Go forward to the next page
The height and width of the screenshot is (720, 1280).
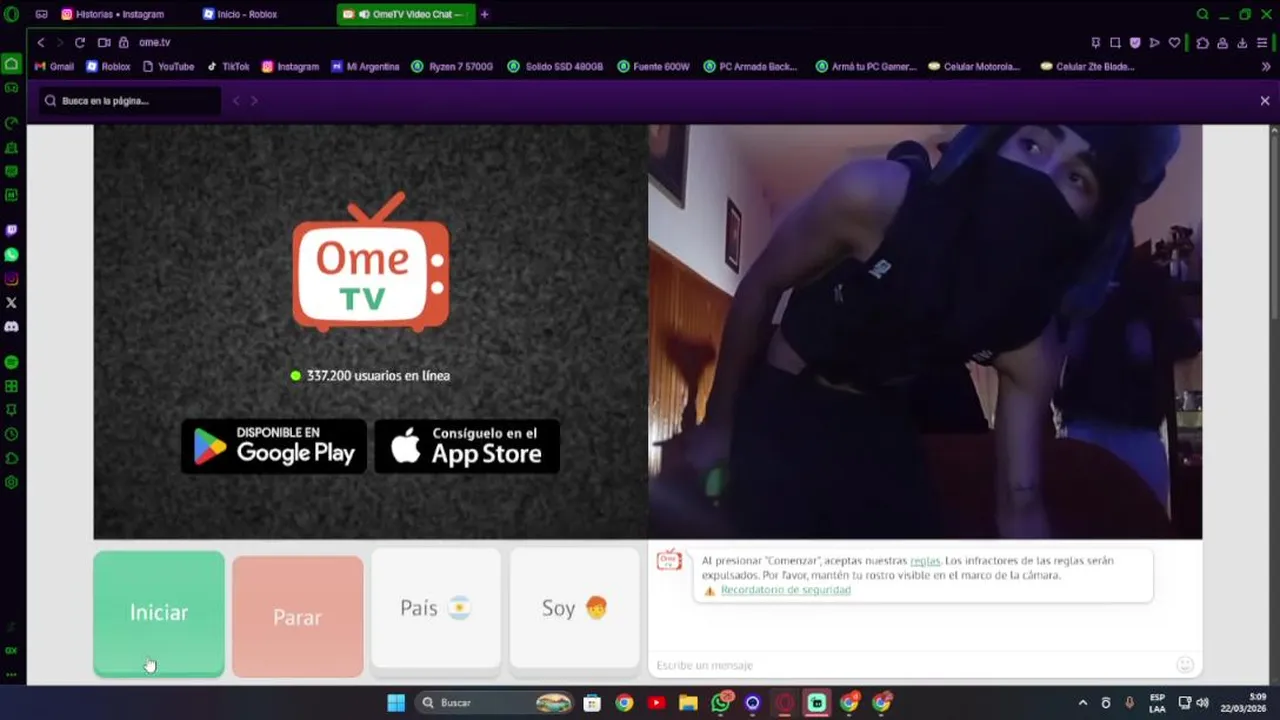click(60, 42)
